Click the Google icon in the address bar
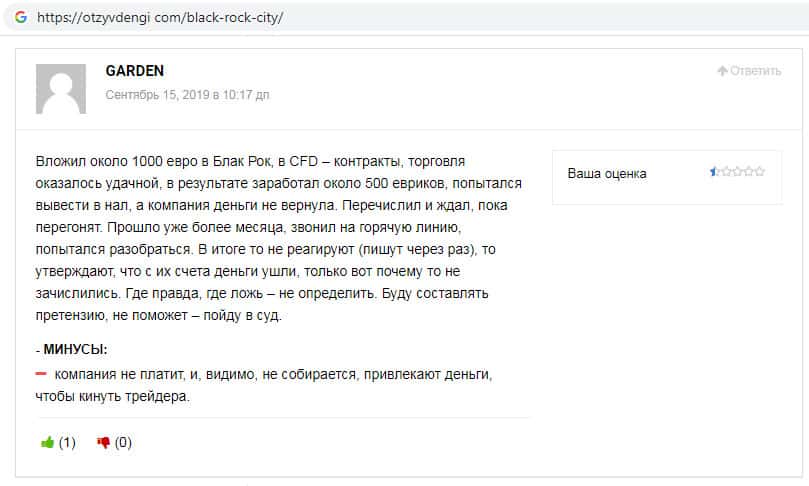 [x=20, y=17]
